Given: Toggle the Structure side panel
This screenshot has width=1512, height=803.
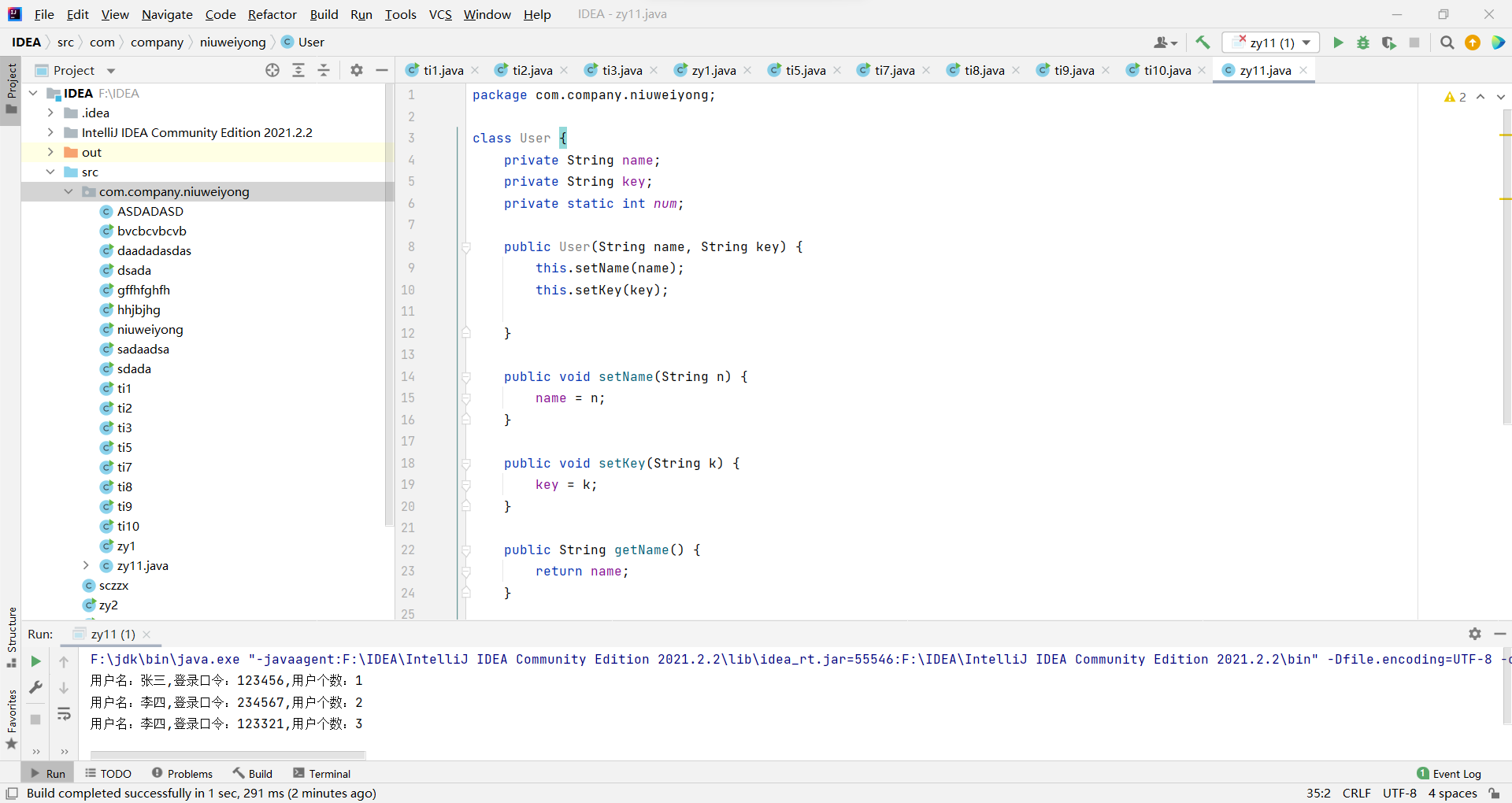Looking at the screenshot, I should point(11,637).
